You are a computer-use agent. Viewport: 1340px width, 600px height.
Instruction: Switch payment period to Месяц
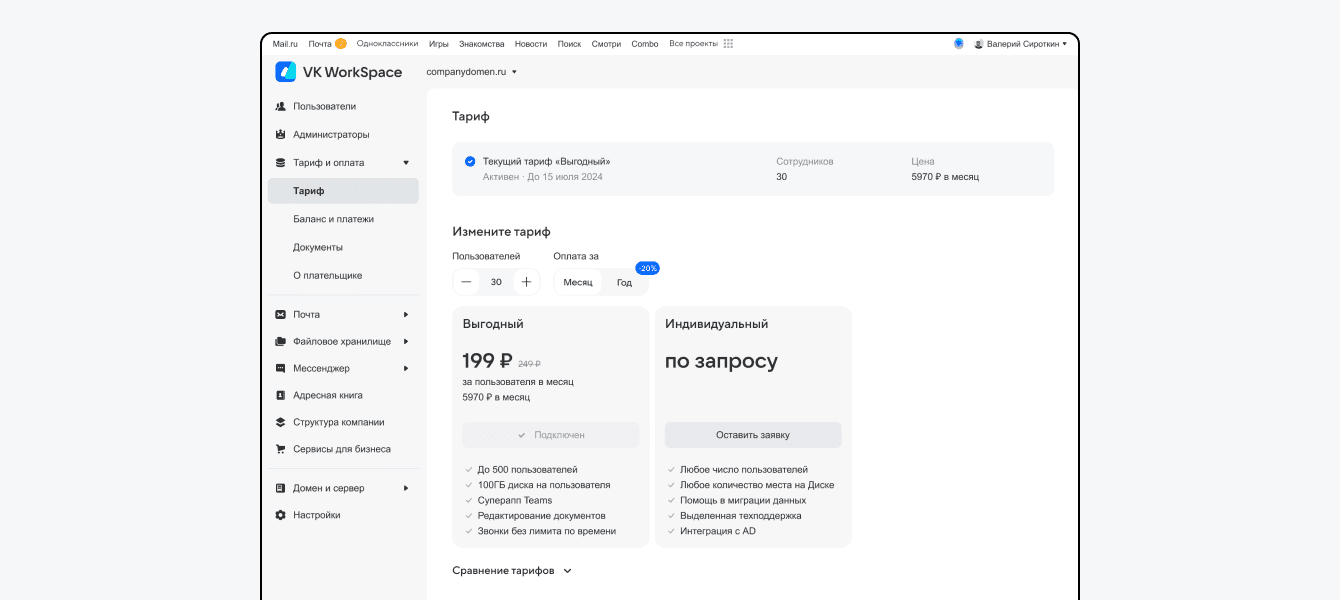click(x=578, y=282)
